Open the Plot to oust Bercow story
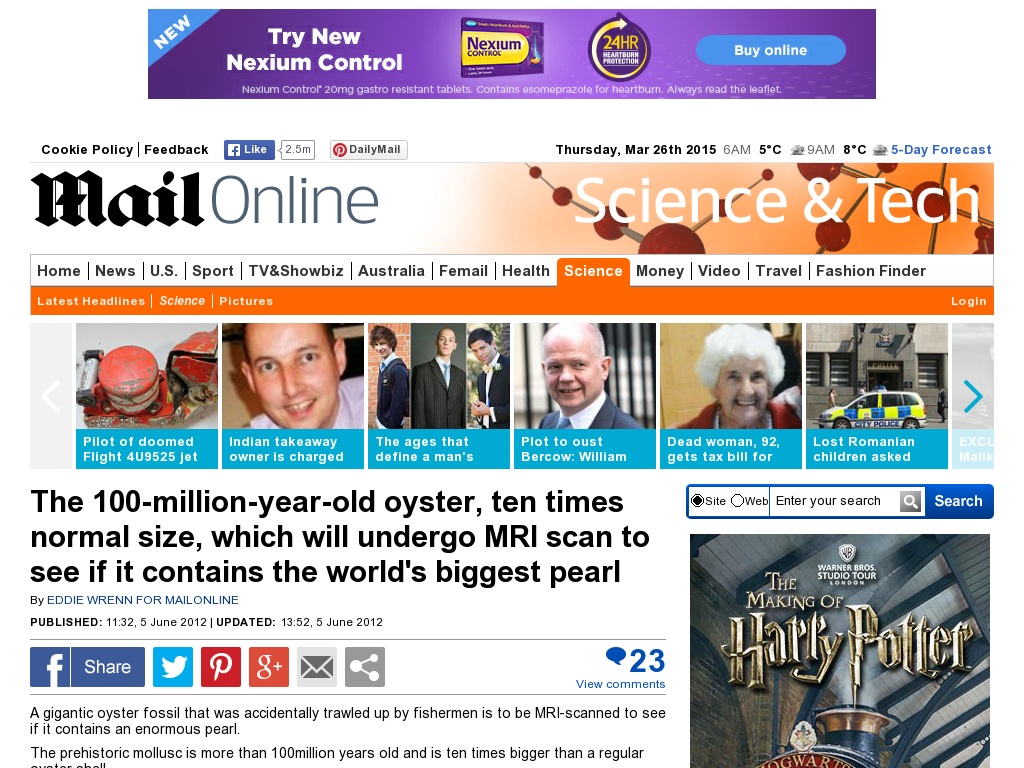The image size is (1024, 768). (585, 396)
